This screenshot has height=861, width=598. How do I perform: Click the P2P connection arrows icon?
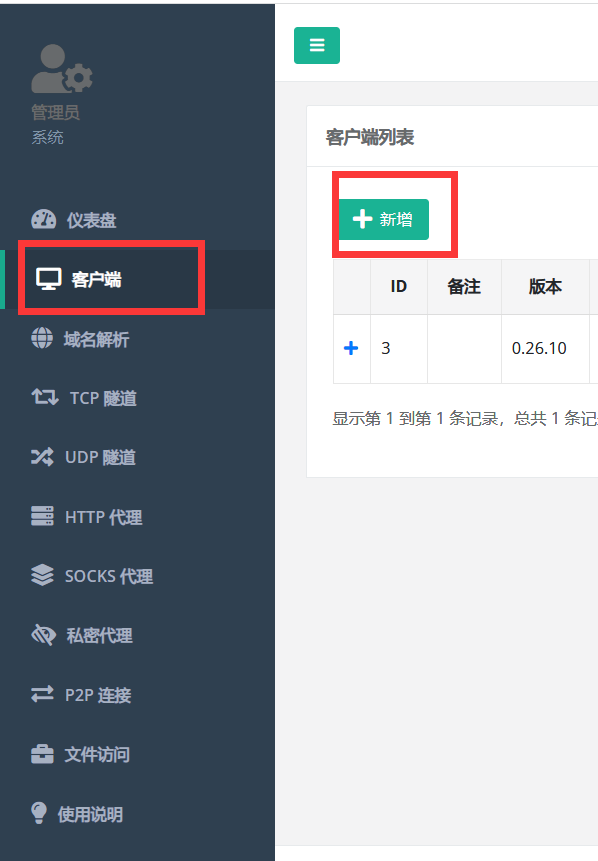42,694
